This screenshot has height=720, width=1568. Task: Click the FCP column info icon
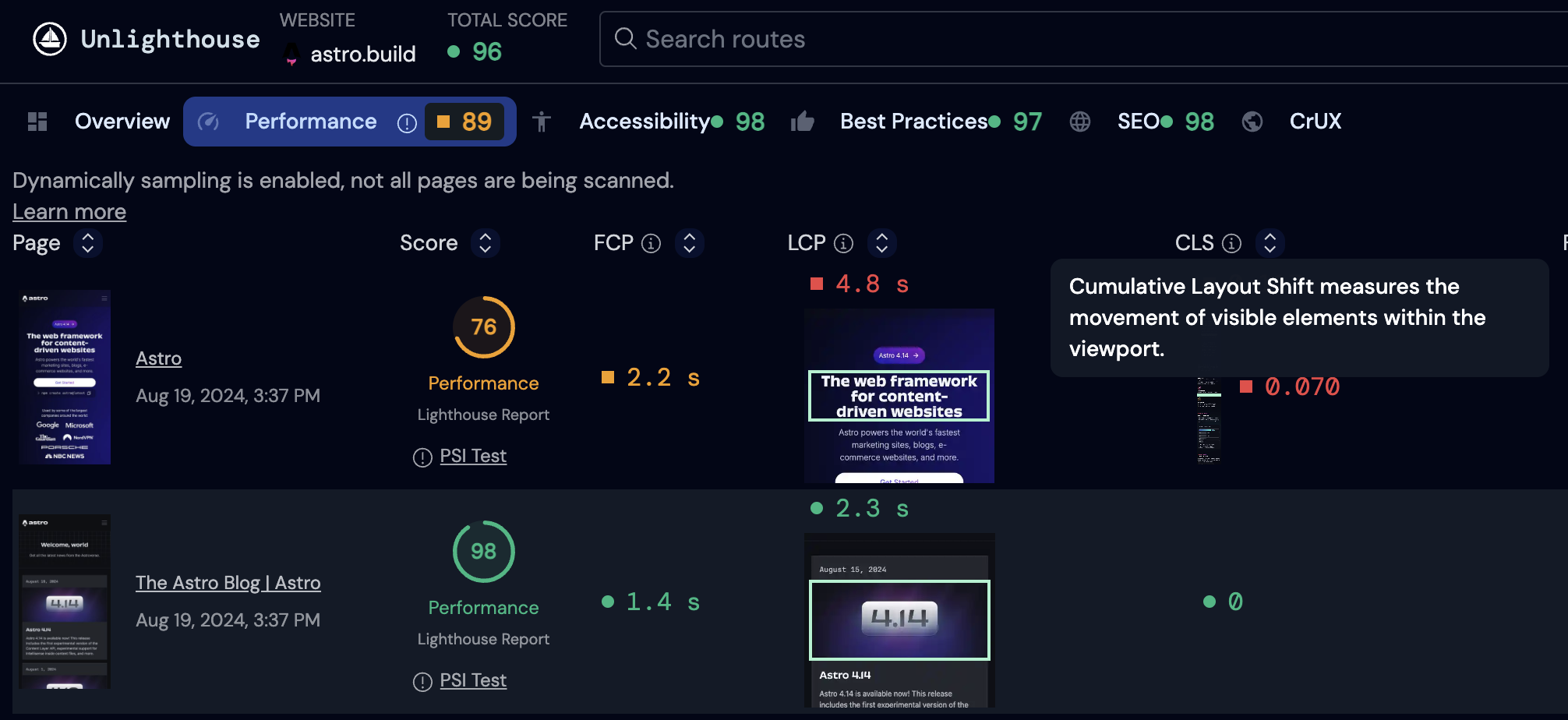click(651, 243)
